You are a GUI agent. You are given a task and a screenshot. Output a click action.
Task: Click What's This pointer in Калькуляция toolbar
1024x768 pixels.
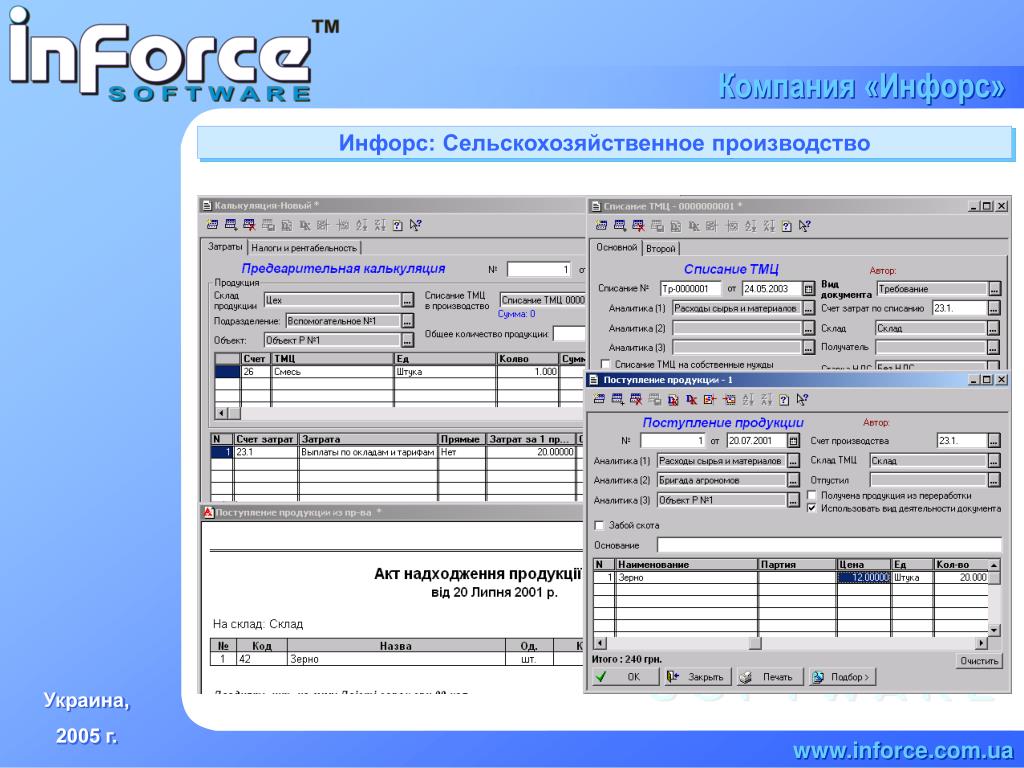point(415,225)
